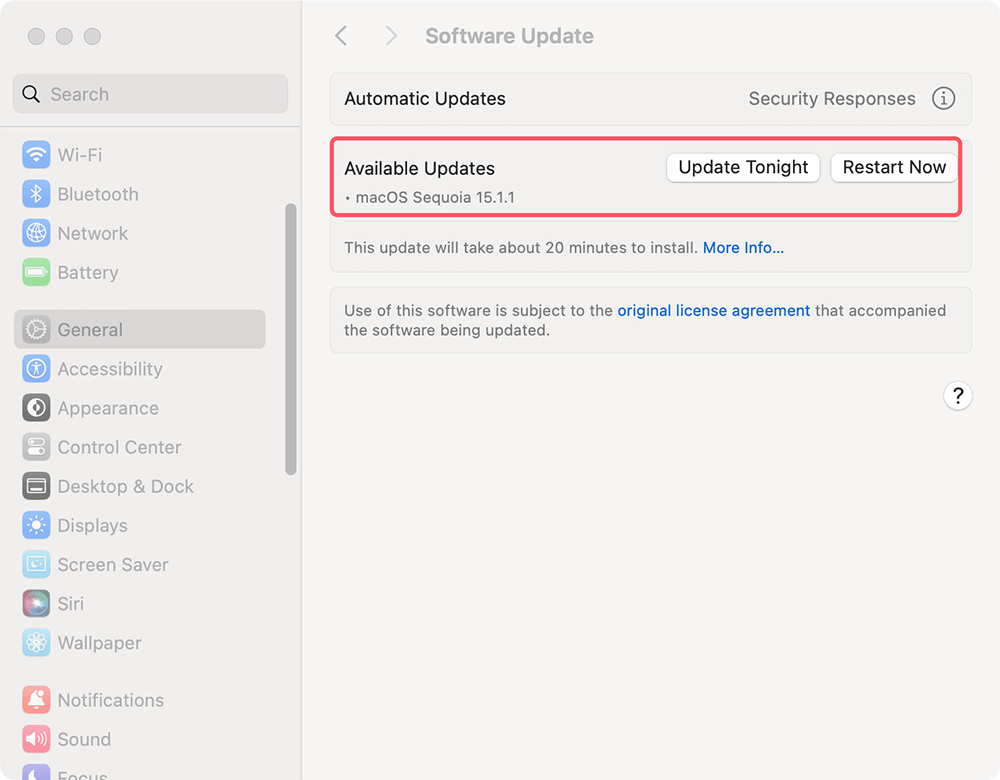Click the Network globe icon
The image size is (1000, 780).
tap(35, 233)
